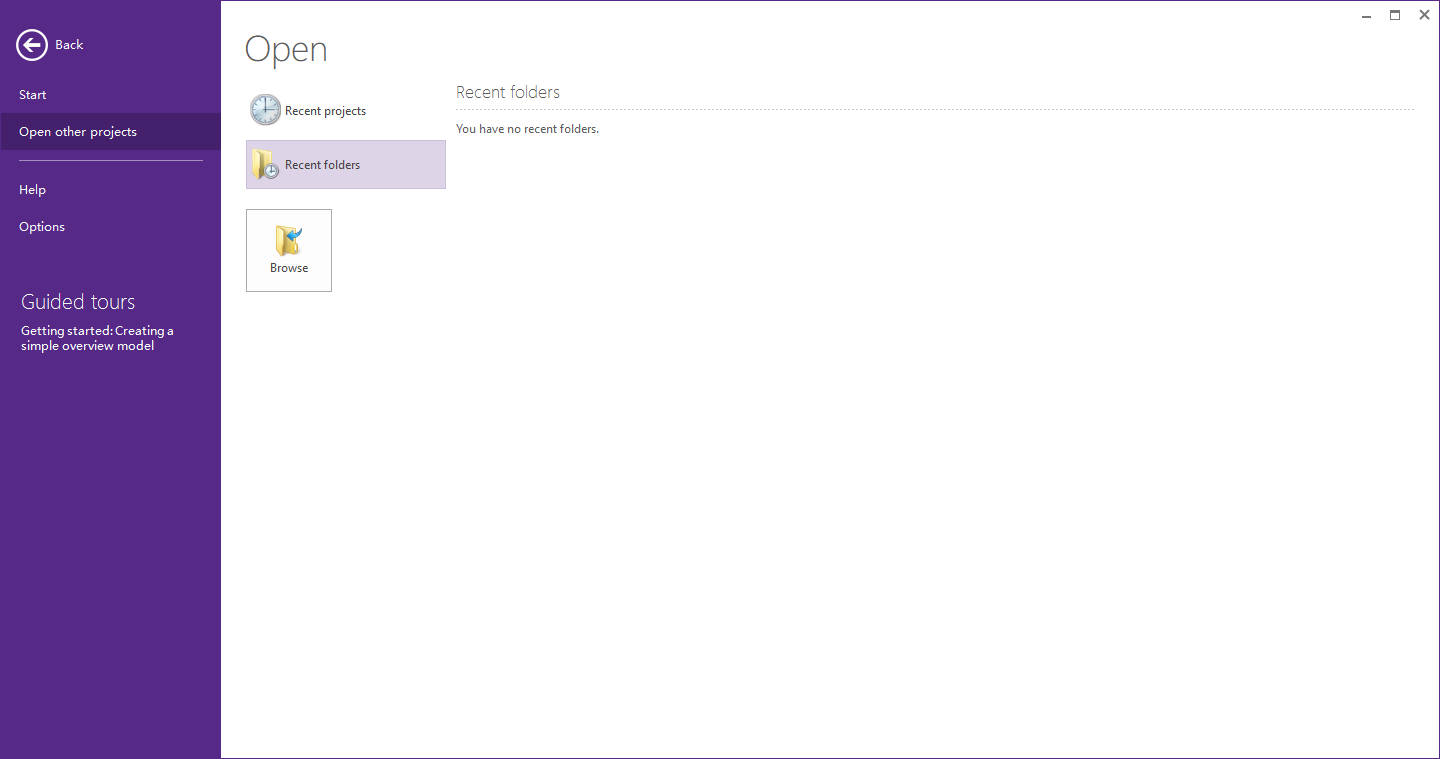Click the clock icon for Recent projects
1440x759 pixels.
pos(265,110)
